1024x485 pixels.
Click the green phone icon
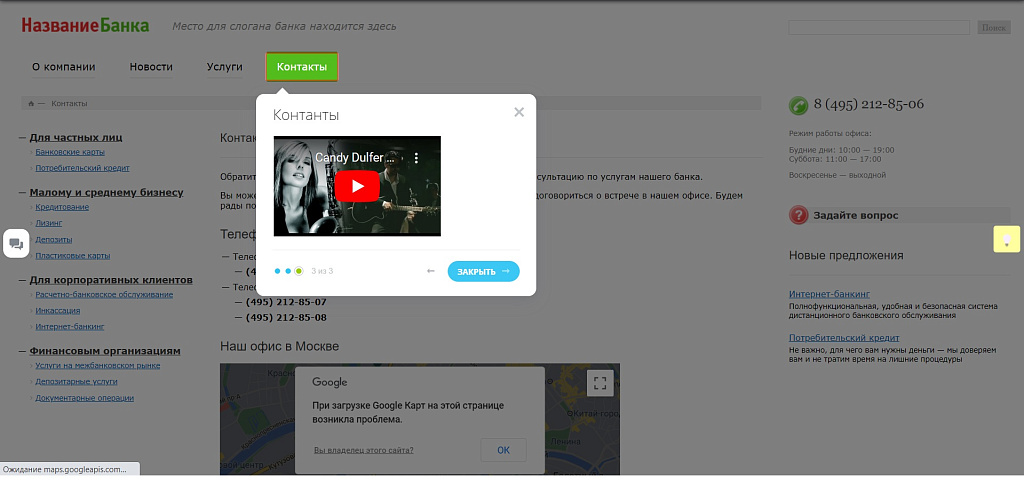[x=799, y=105]
